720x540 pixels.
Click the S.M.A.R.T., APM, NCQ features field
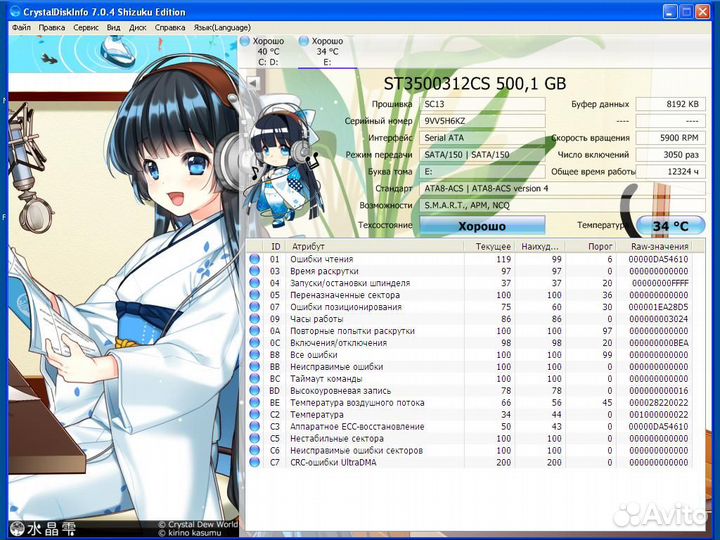point(562,205)
